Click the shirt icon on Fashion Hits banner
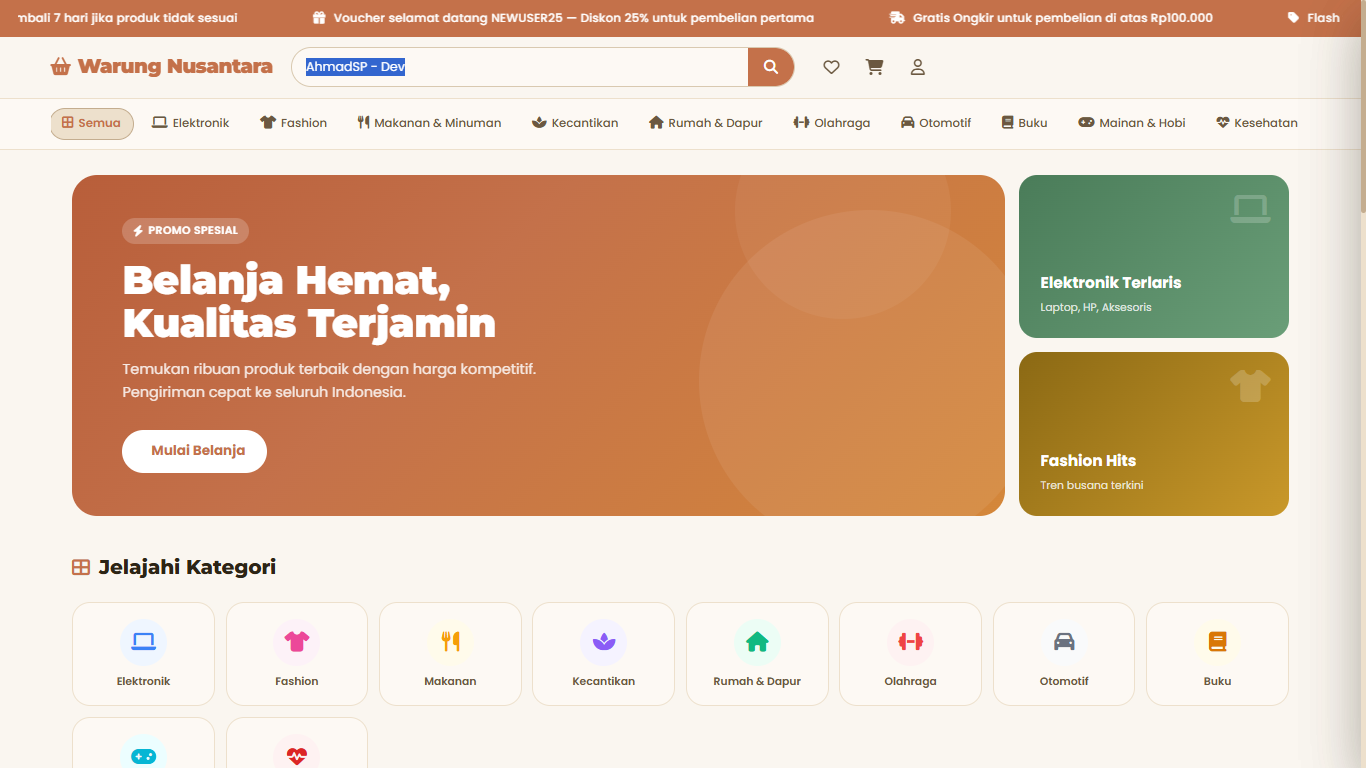 pos(1250,386)
